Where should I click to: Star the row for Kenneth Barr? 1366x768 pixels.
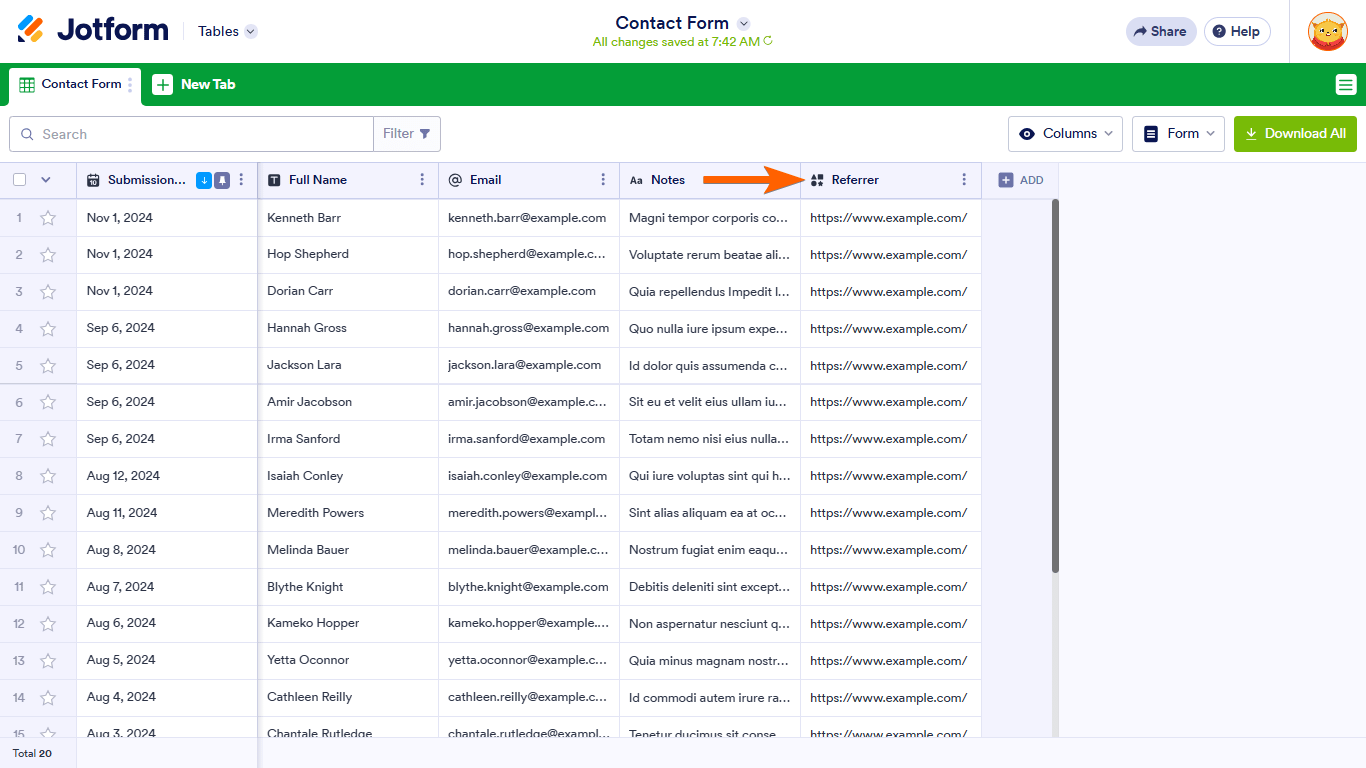pyautogui.click(x=47, y=218)
